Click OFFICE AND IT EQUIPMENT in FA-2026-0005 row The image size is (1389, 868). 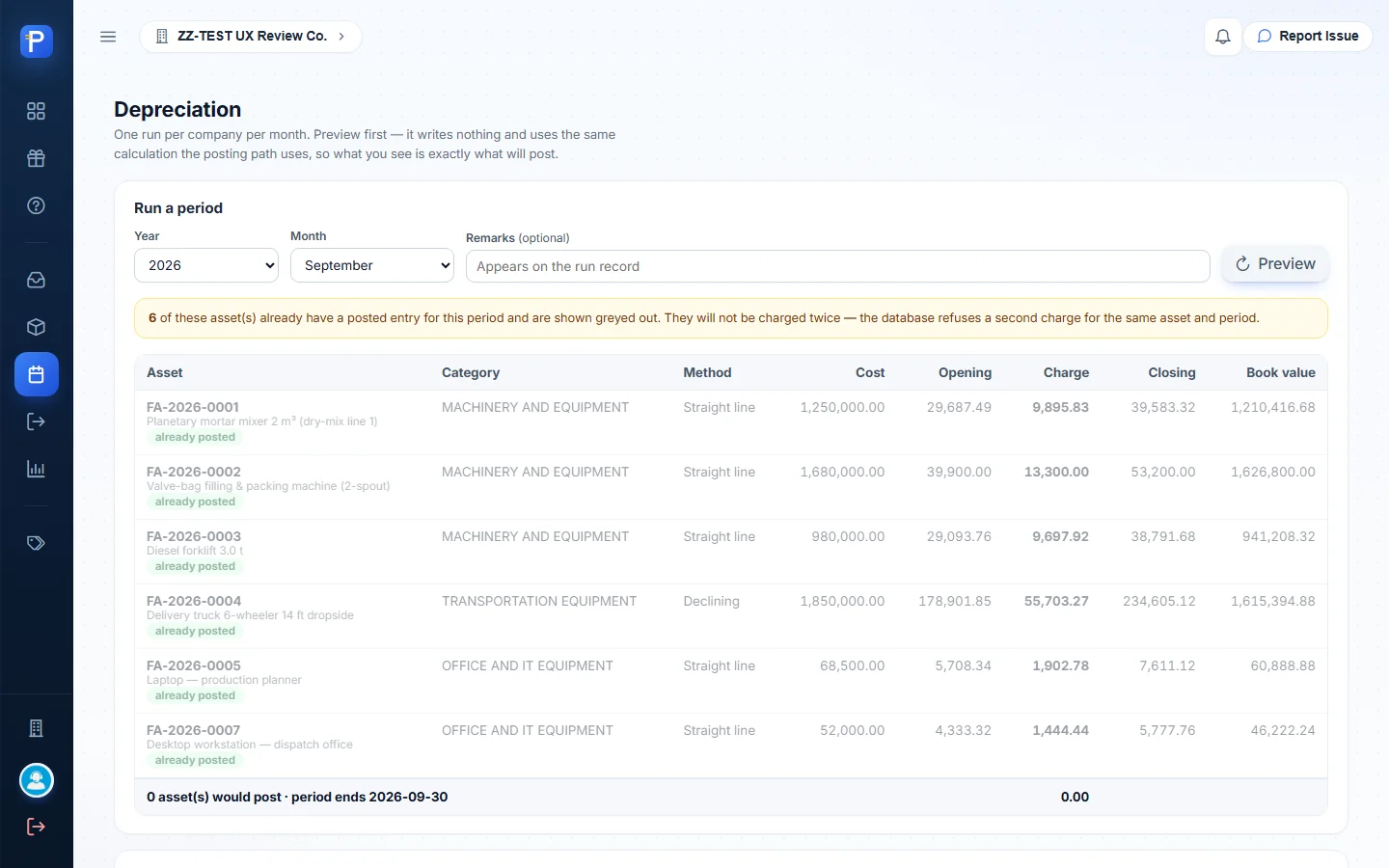(x=528, y=665)
